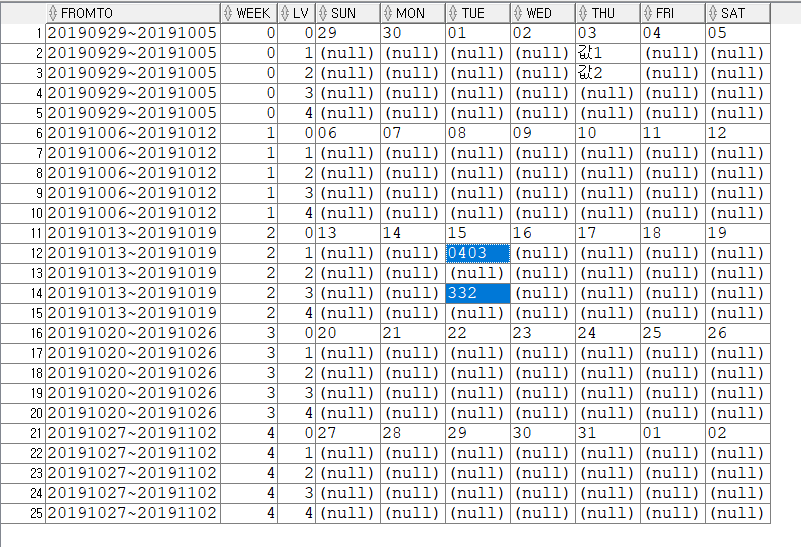Click FROMTO cell '20191020~20191026' in row 16

[133, 334]
